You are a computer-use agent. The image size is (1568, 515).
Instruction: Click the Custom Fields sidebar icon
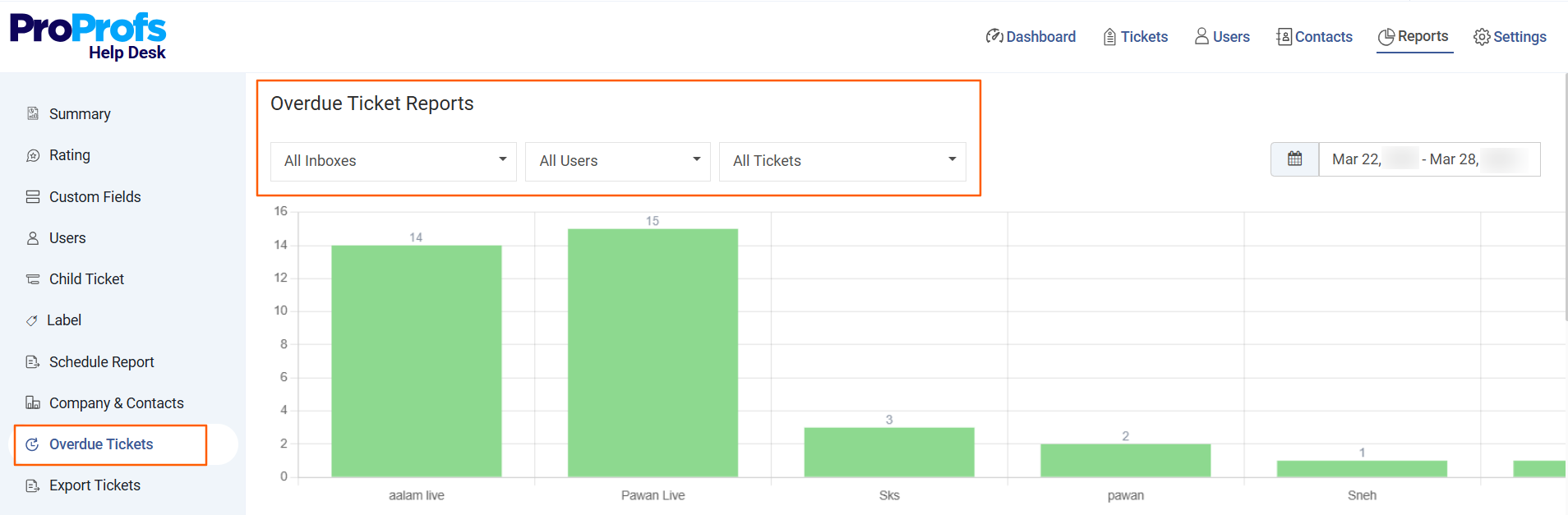click(33, 197)
